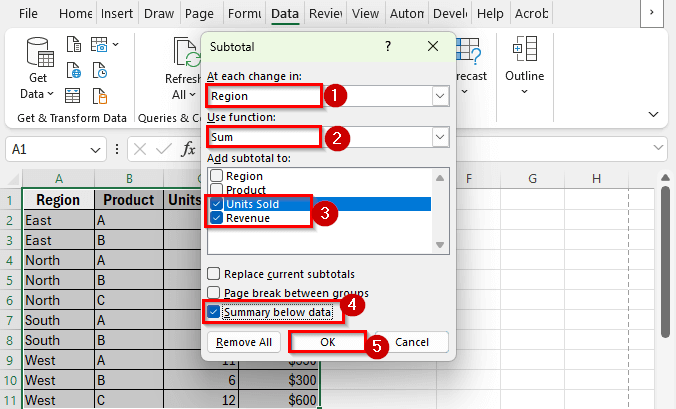
Task: Click Recent Sources clock icon
Action: [x=100, y=70]
